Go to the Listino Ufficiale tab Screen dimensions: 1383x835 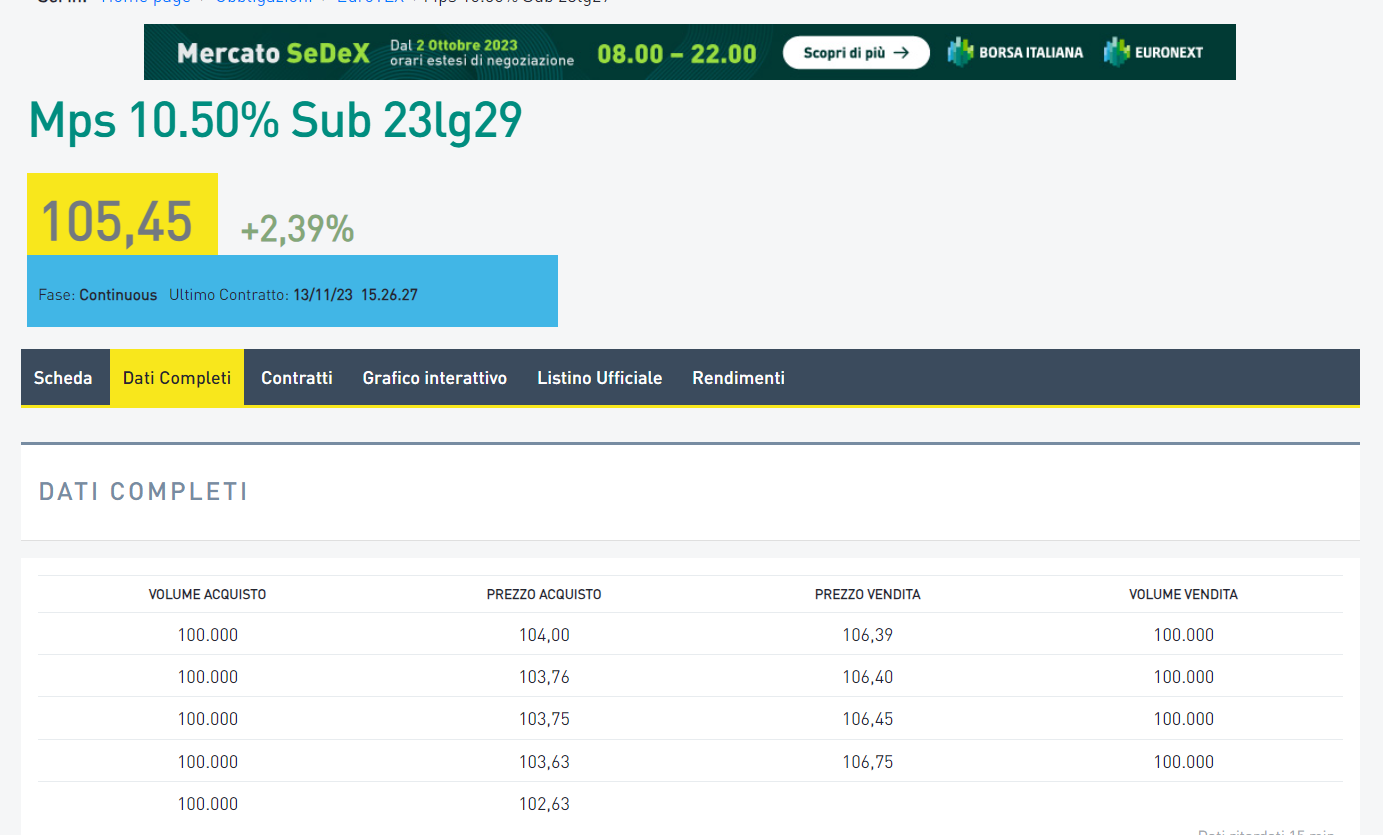coord(600,378)
